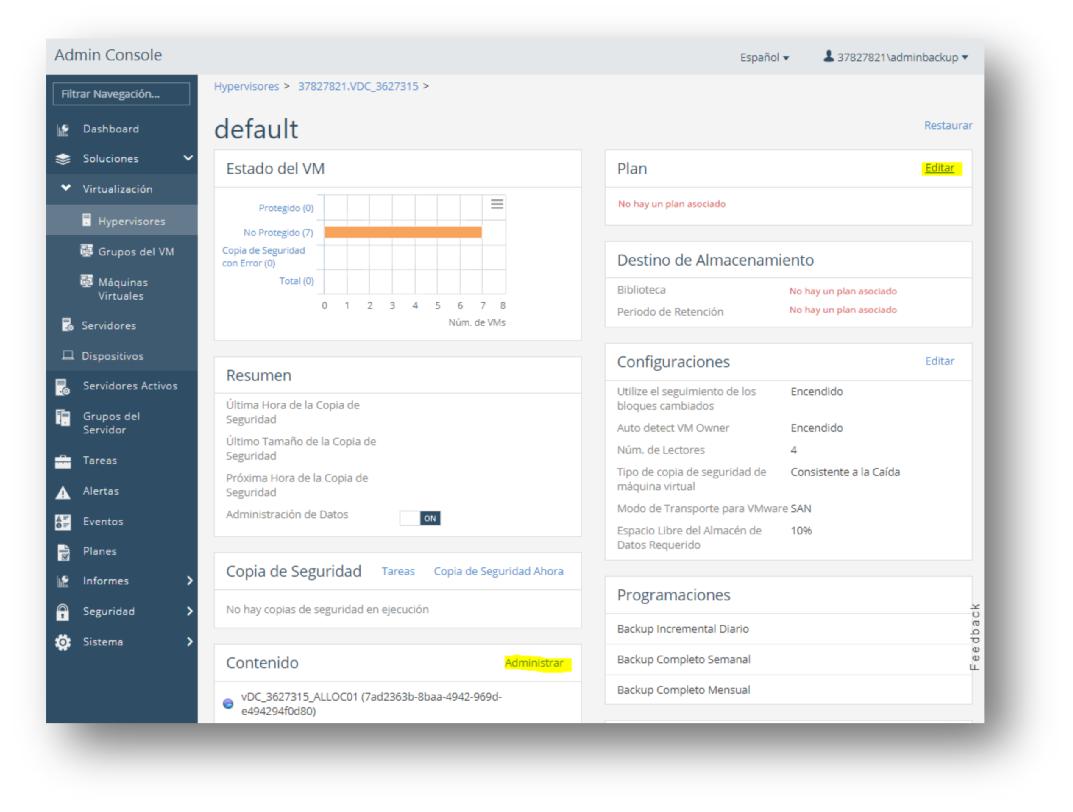Click the Backup Completo Mensual row
The width and height of the screenshot is (1073, 812).
(x=788, y=690)
